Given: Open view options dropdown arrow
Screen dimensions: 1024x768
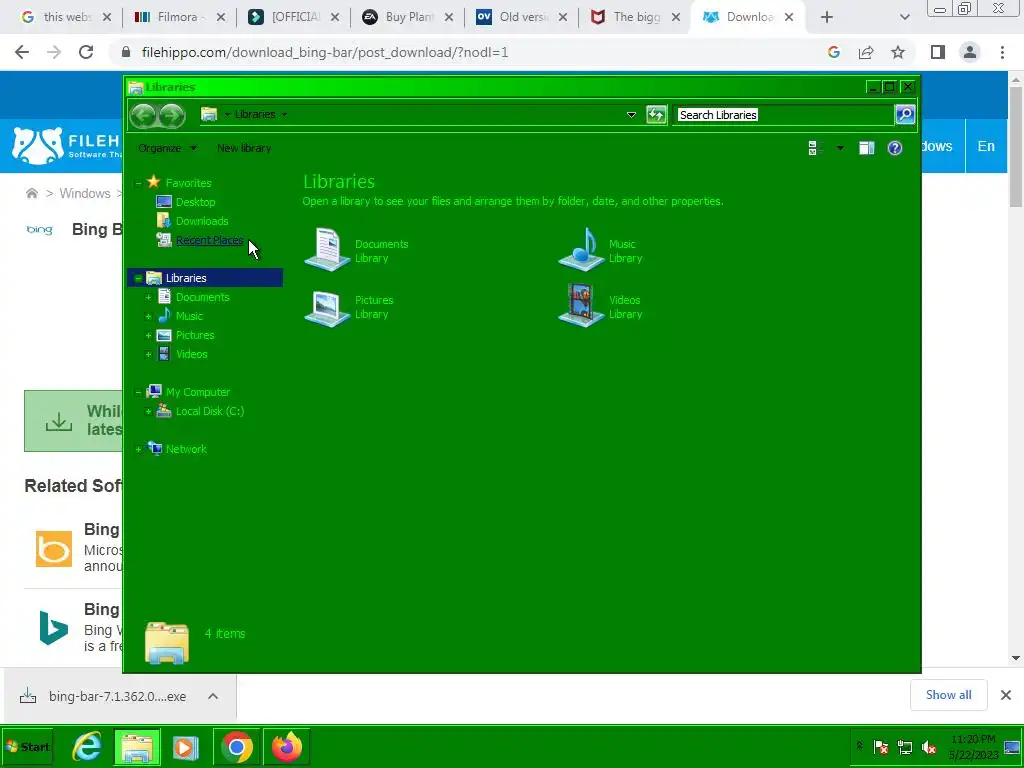Looking at the screenshot, I should coord(840,148).
